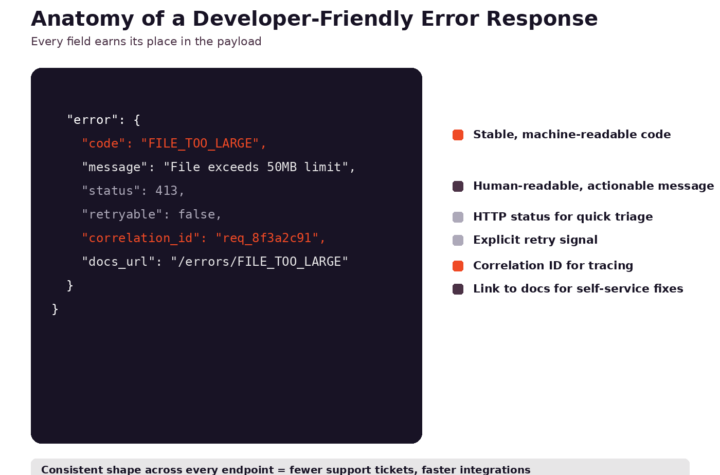Image resolution: width=720 pixels, height=475 pixels.
Task: Click the title "Anatomy of a Developer-Friendly Error Response"
Action: click(x=314, y=19)
